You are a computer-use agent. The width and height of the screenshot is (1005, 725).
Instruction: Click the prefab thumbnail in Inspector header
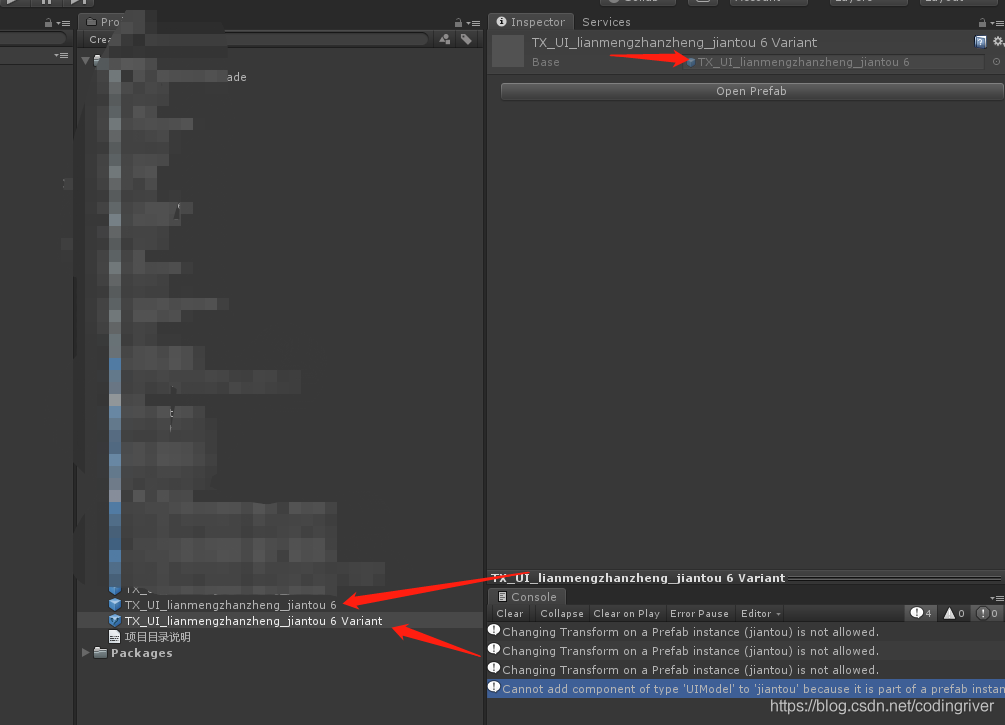[508, 51]
